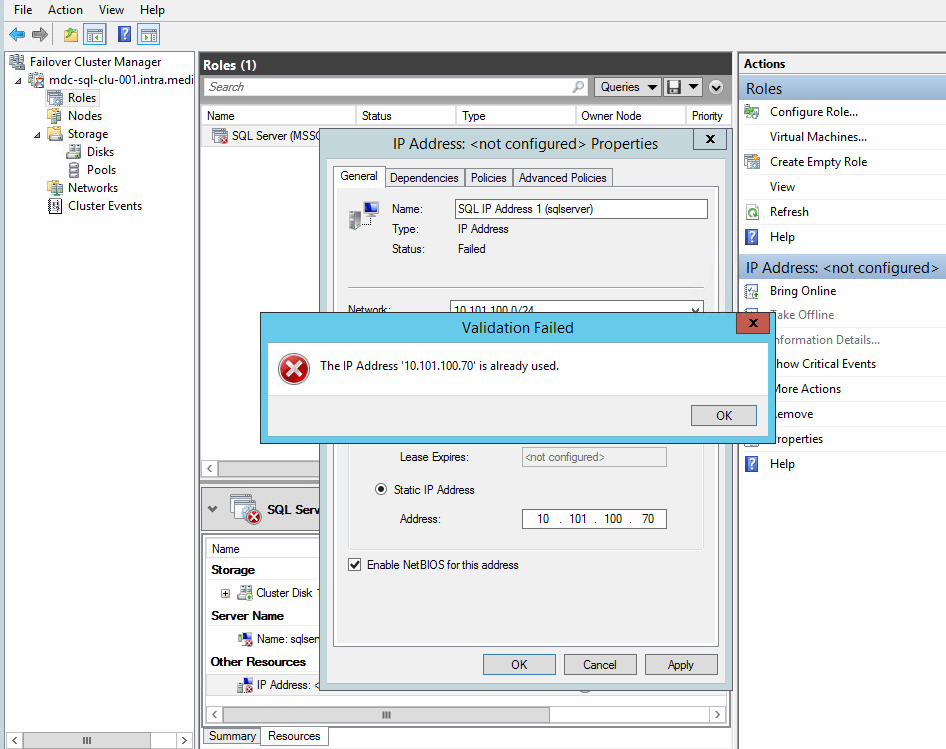Click Cancel in the Properties dialog
The image size is (946, 749).
[x=600, y=665]
